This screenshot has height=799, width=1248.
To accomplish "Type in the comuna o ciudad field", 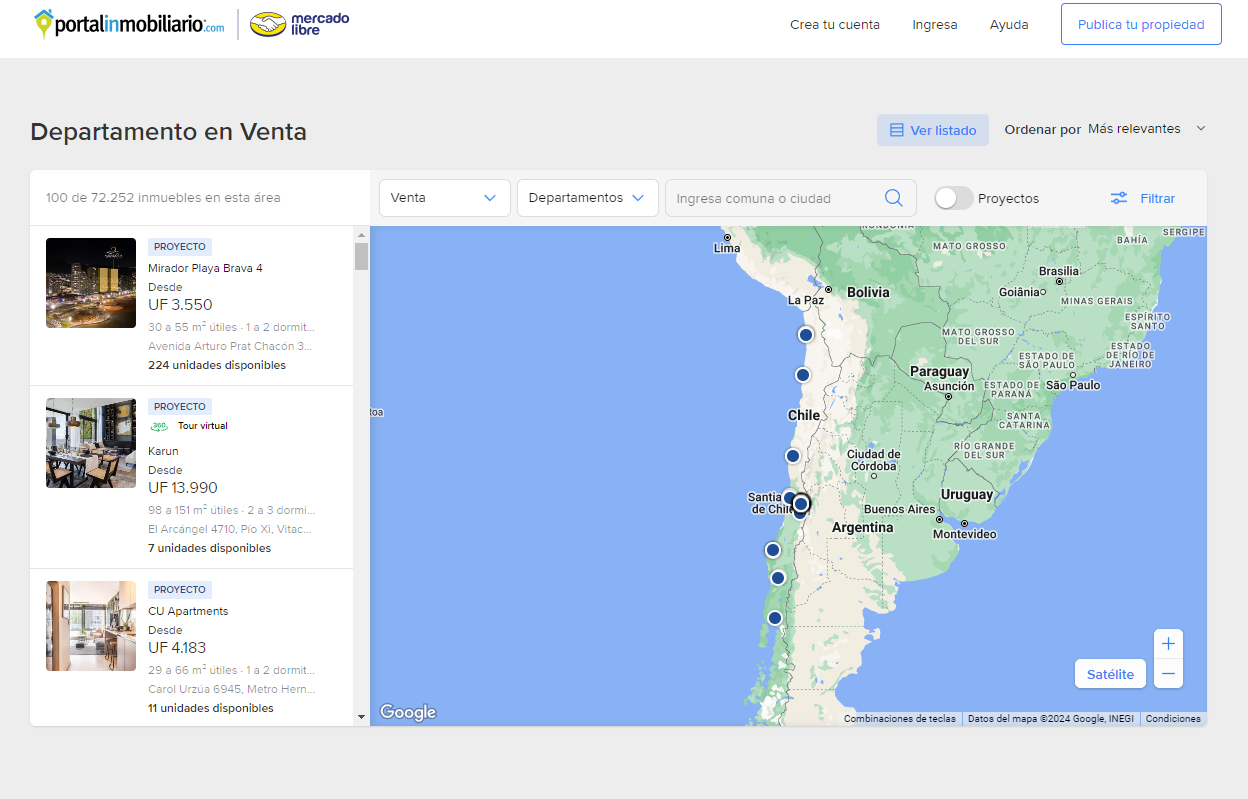I will (774, 198).
